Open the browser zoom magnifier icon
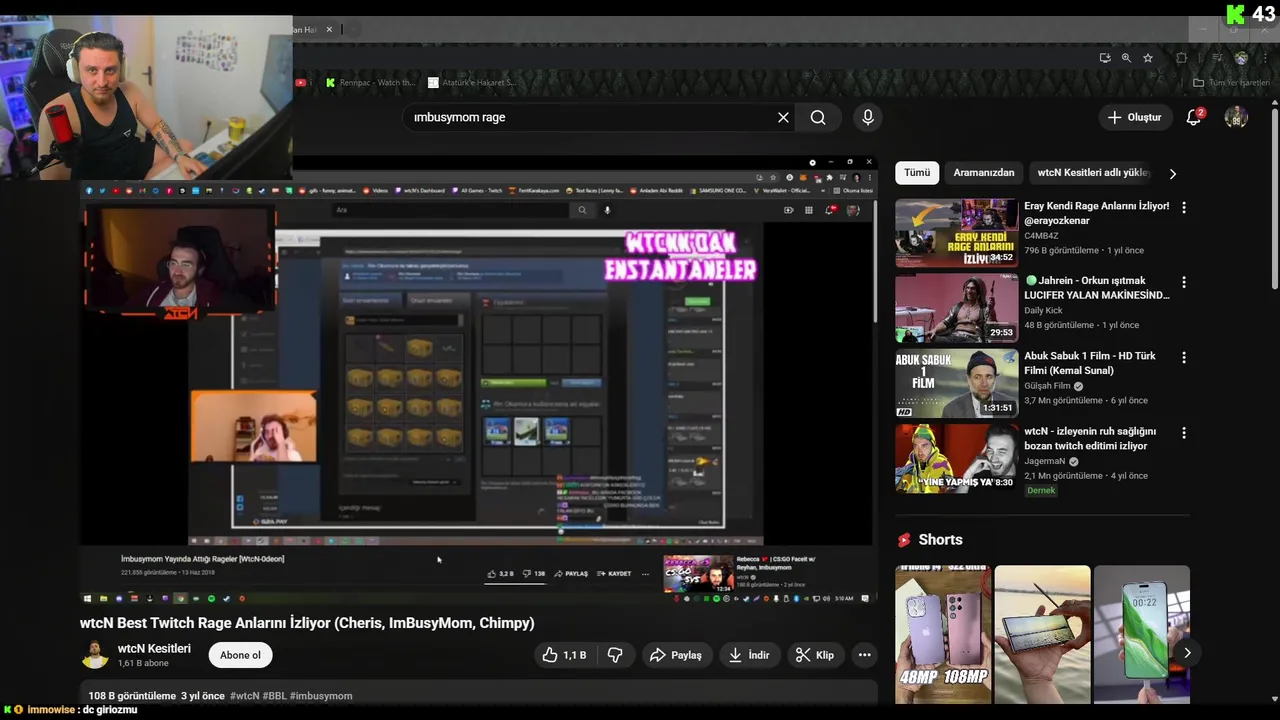The width and height of the screenshot is (1280, 720). 1127,58
